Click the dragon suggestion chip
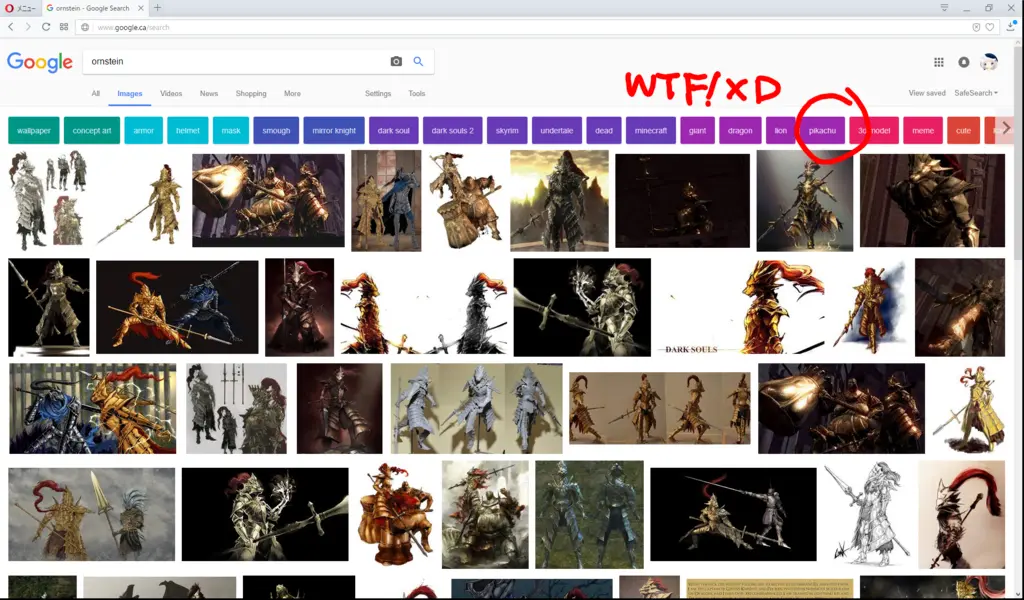1024x600 pixels. (740, 131)
